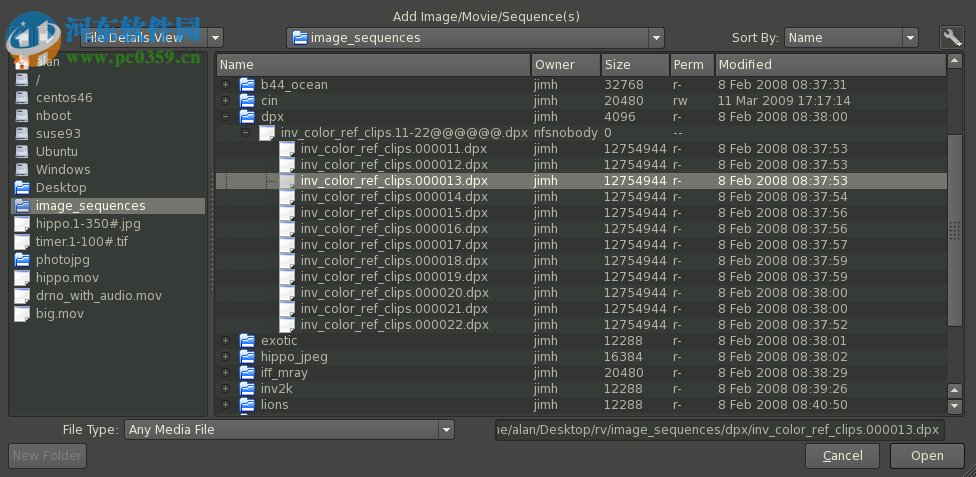Click the Perm column header
This screenshot has width=976, height=477.
coord(692,65)
